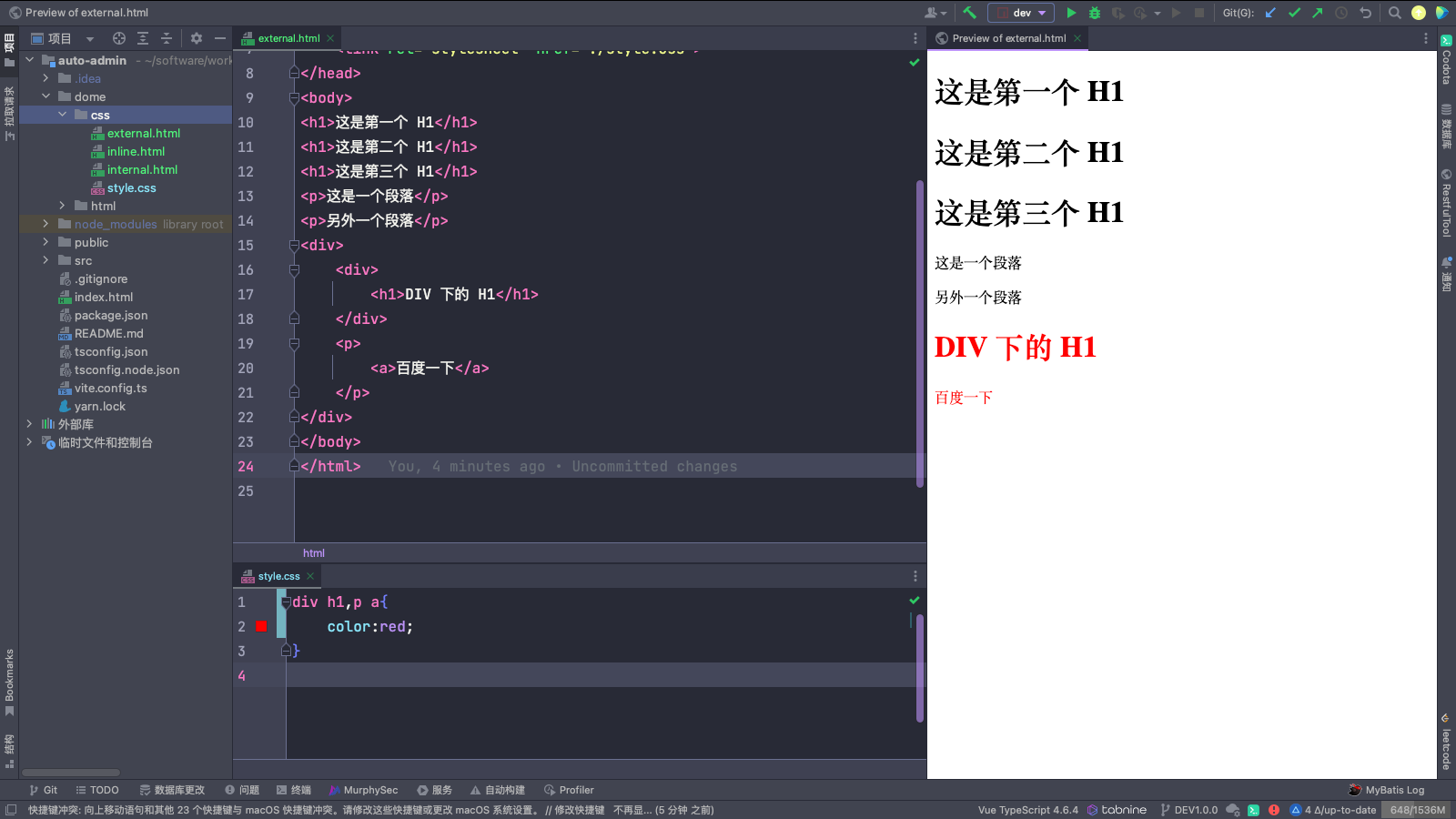Toggle fold marker beside div h1,p a rule

click(x=286, y=602)
